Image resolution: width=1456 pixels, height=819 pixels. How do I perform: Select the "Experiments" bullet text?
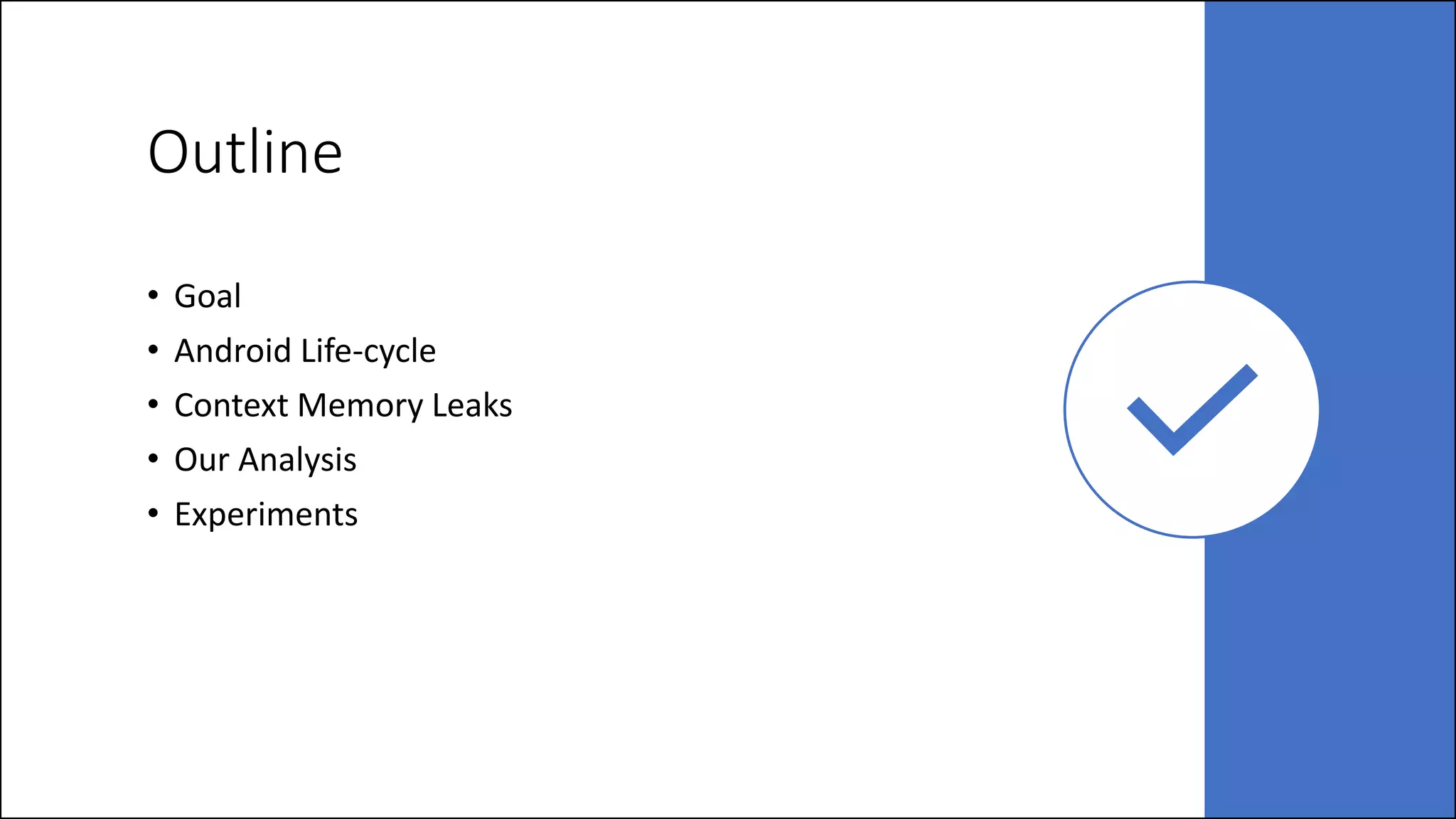tap(266, 515)
